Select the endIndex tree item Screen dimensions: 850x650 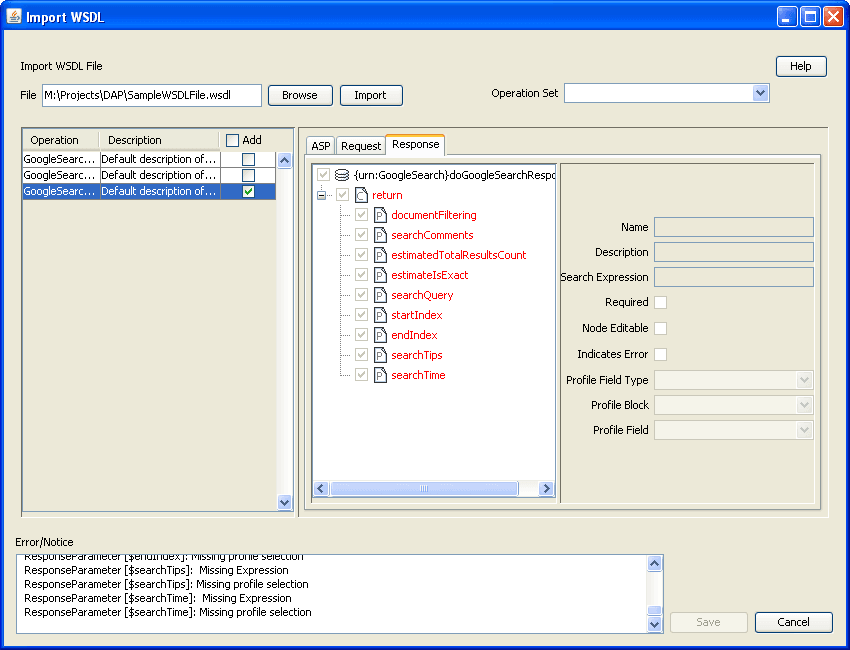coord(414,336)
